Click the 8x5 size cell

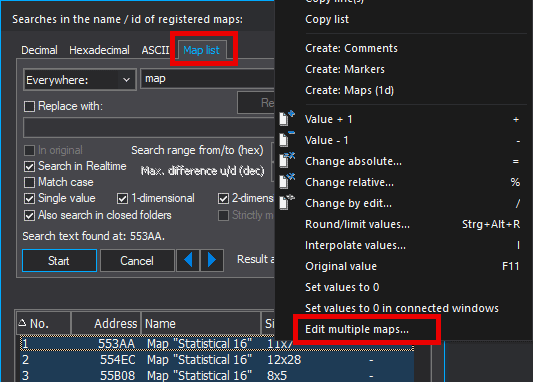pyautogui.click(x=277, y=376)
